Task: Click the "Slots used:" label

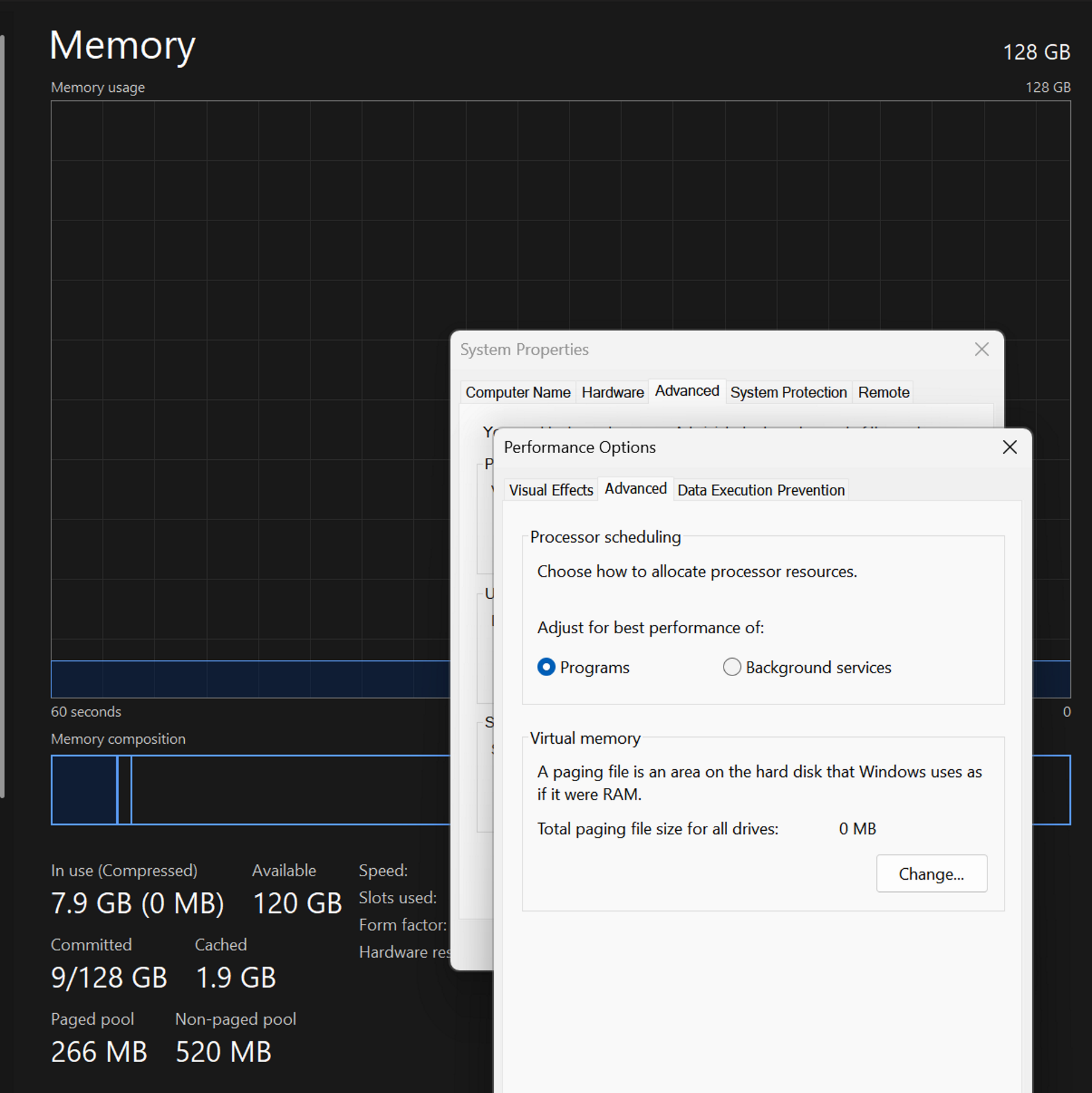Action: 397,898
